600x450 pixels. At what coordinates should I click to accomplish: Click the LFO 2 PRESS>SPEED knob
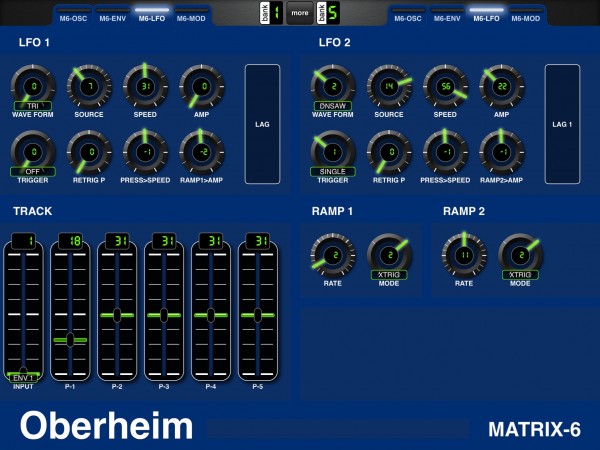click(x=445, y=152)
